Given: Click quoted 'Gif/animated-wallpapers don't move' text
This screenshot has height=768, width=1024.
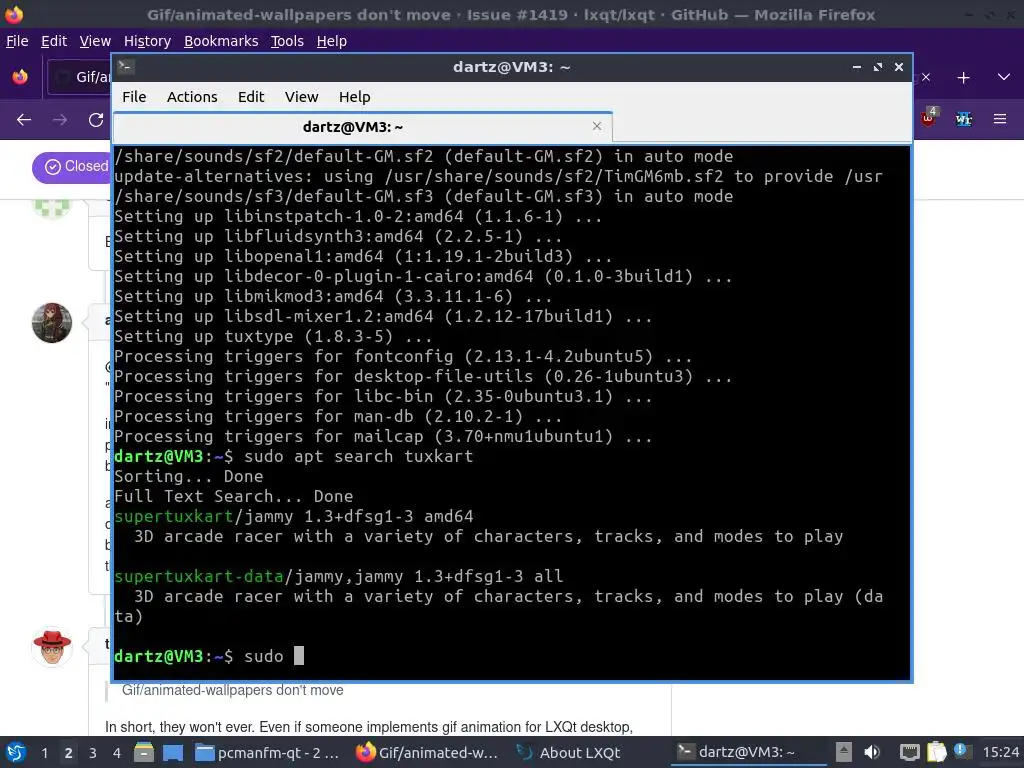Looking at the screenshot, I should click(x=232, y=690).
